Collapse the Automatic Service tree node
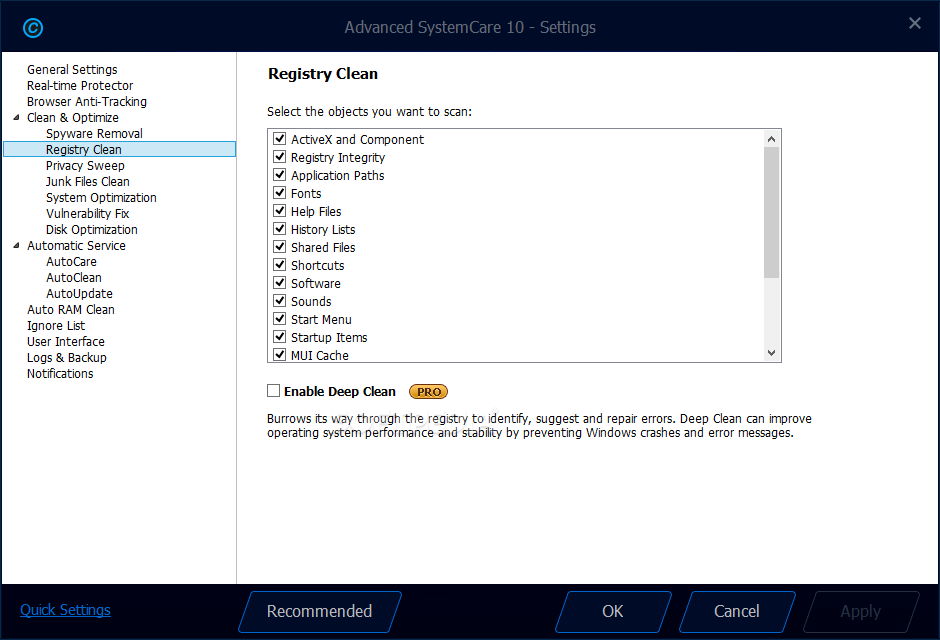940x640 pixels. click(16, 245)
